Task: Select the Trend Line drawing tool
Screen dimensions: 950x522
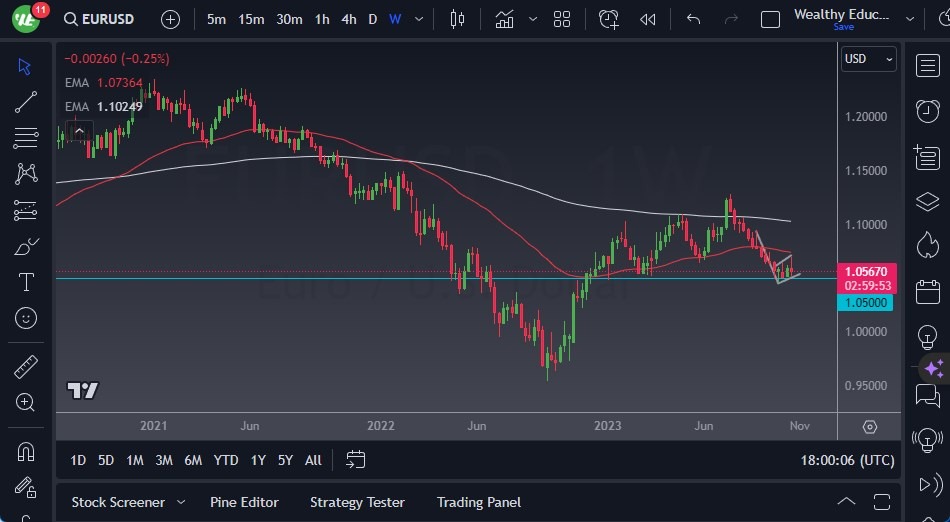Action: (x=26, y=102)
